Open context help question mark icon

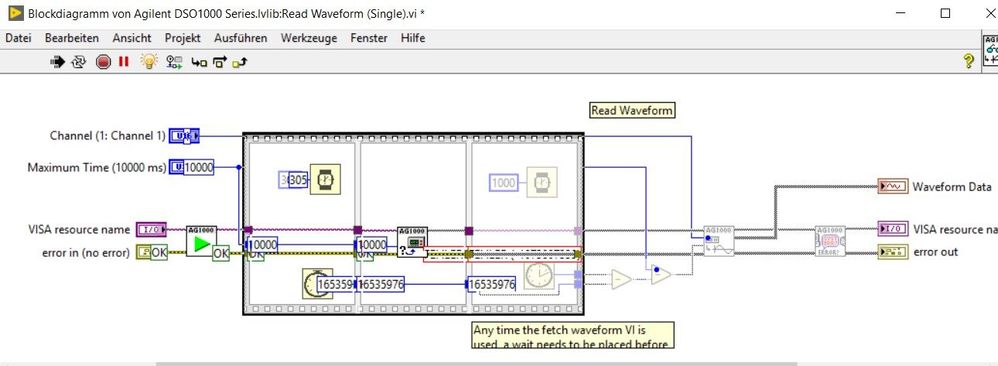[x=968, y=61]
